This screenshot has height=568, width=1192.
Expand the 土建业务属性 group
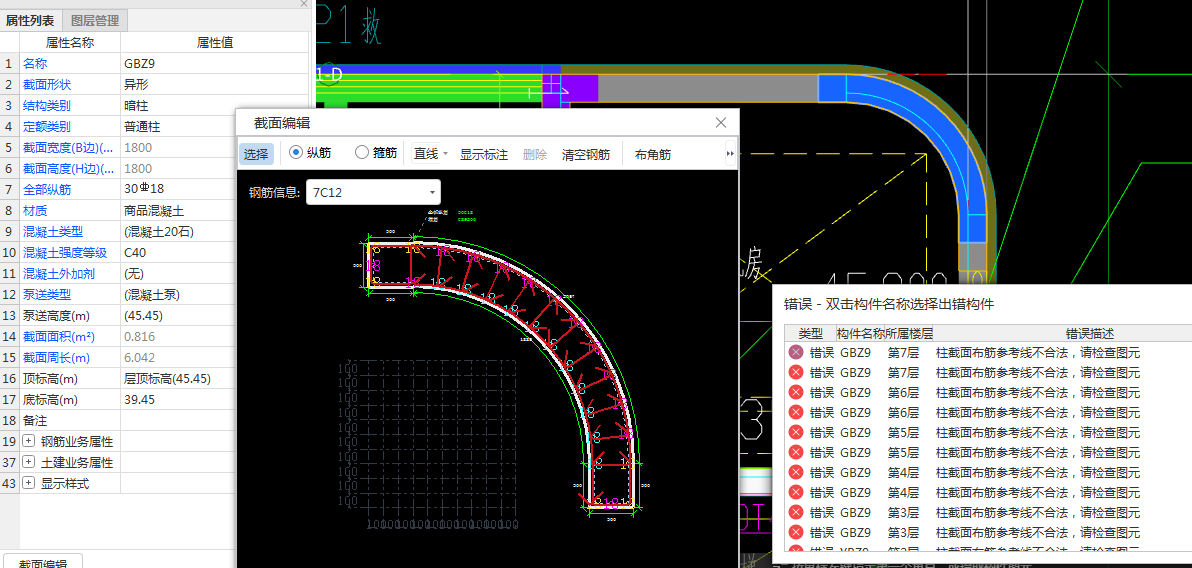28,462
